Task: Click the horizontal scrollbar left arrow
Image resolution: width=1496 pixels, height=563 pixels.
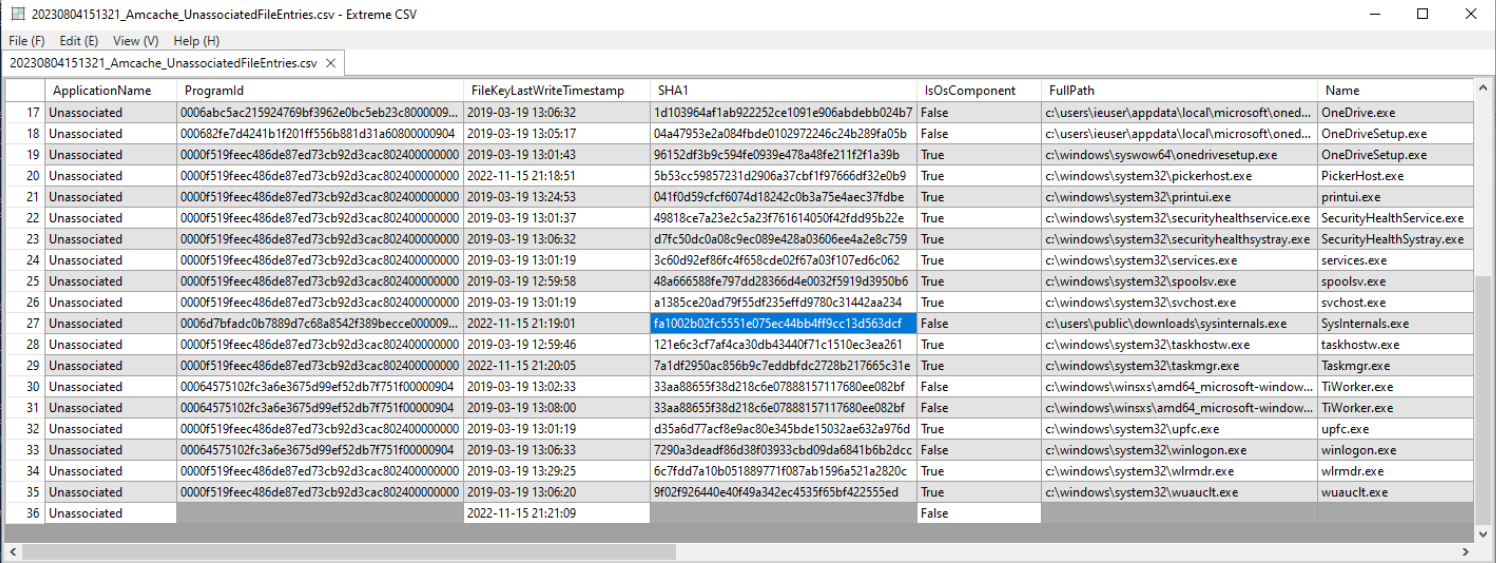Action: pyautogui.click(x=13, y=551)
